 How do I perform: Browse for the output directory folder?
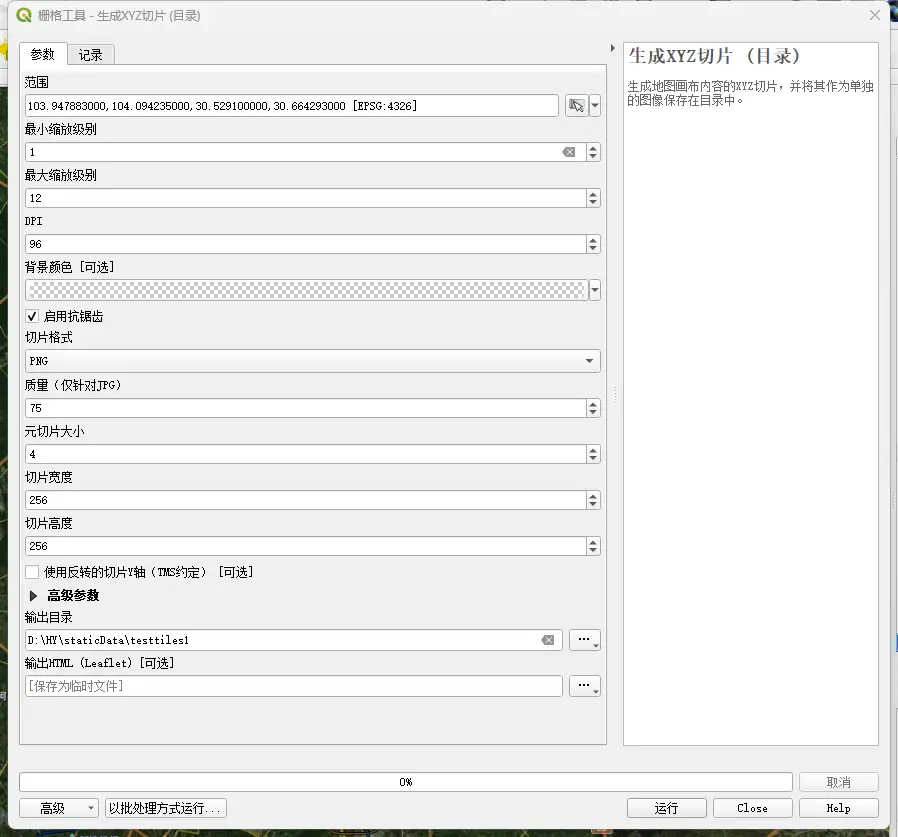coord(584,640)
